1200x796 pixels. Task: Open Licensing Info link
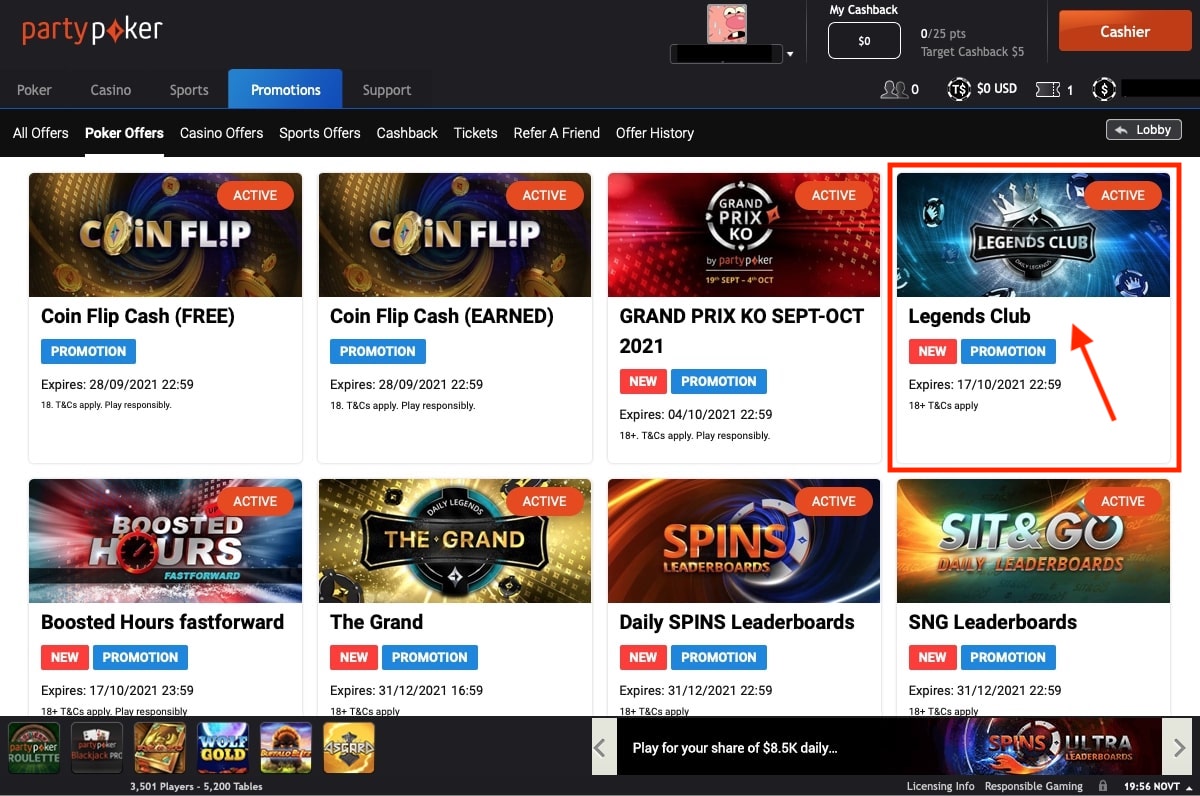click(x=940, y=786)
